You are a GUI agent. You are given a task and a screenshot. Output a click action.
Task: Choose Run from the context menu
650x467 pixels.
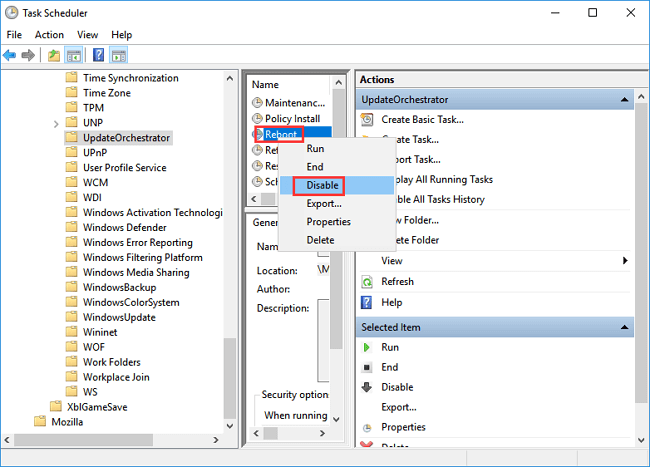pos(337,149)
